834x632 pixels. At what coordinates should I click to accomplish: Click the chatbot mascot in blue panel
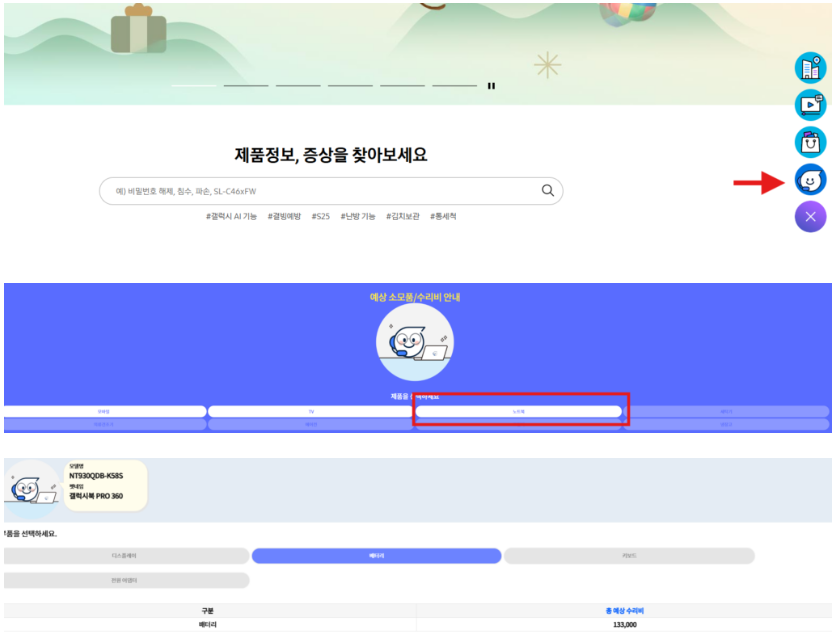click(415, 343)
